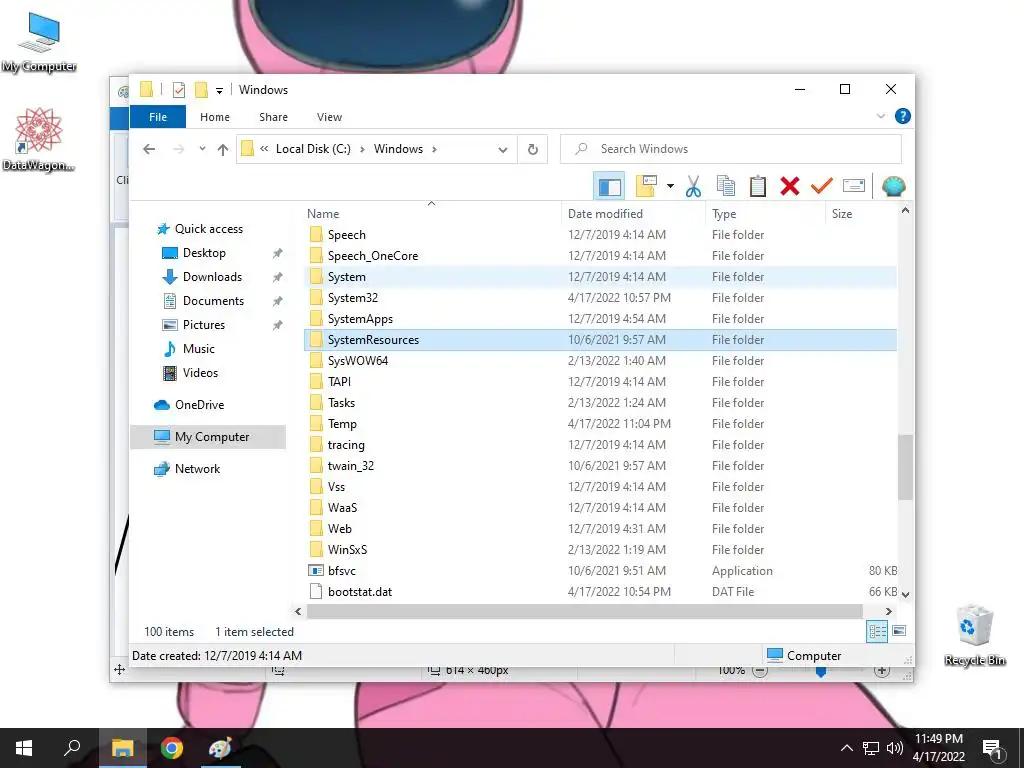Image resolution: width=1024 pixels, height=768 pixels.
Task: Select OneDrive in navigation pane
Action: click(199, 405)
